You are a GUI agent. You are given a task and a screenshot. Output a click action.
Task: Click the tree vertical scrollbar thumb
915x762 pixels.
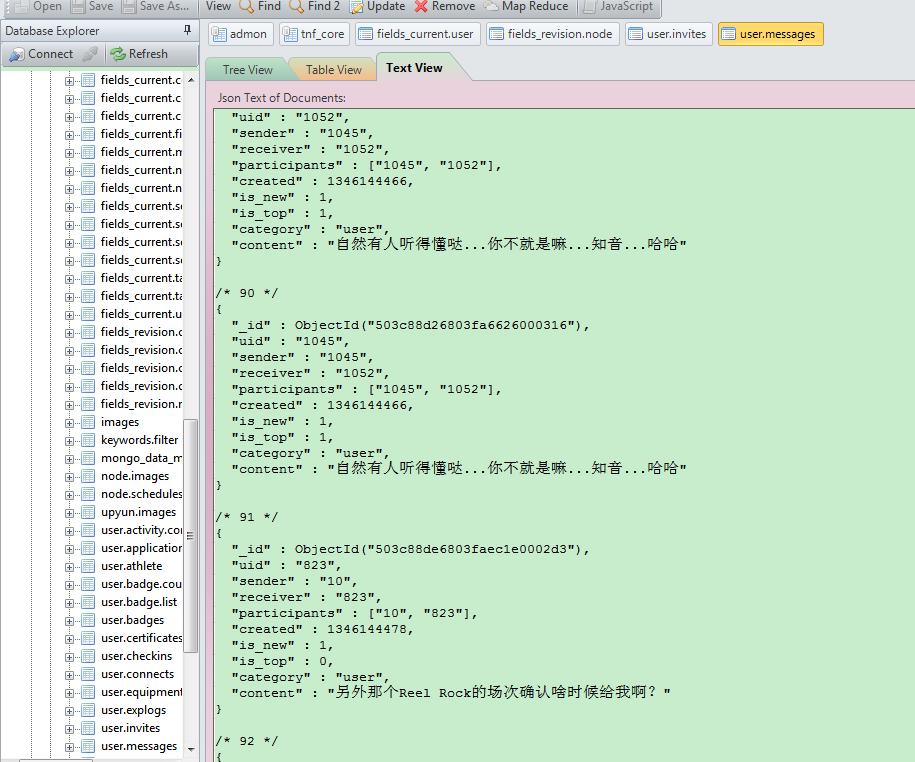(x=191, y=535)
